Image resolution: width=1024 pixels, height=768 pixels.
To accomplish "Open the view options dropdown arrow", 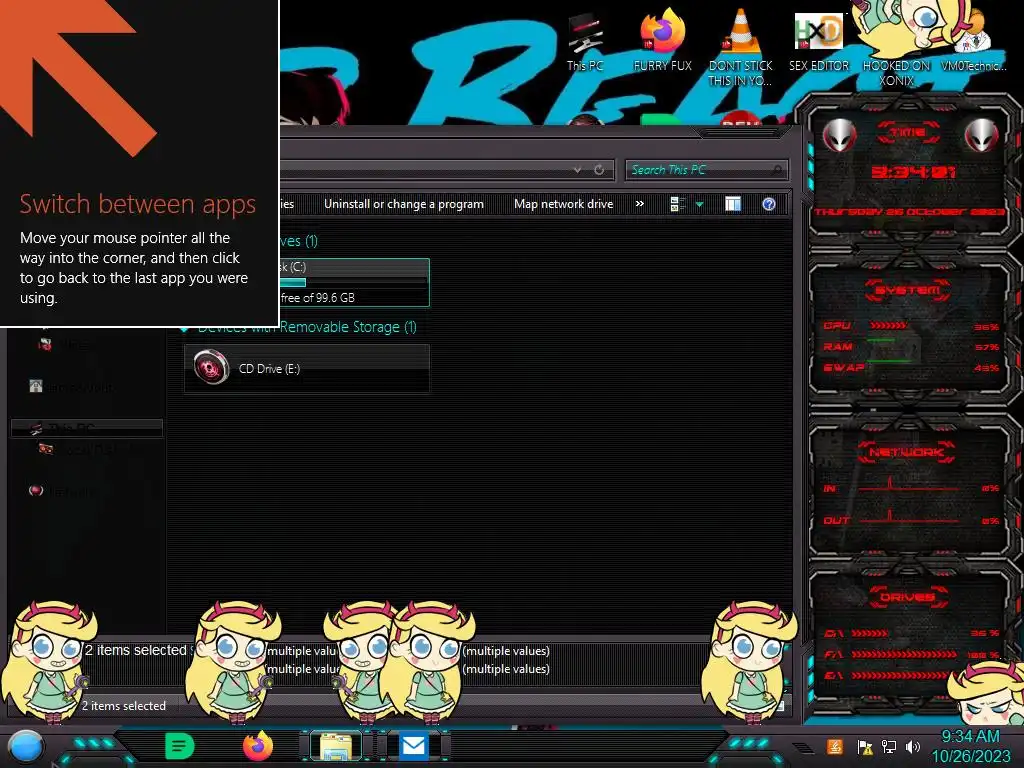I will coord(699,204).
